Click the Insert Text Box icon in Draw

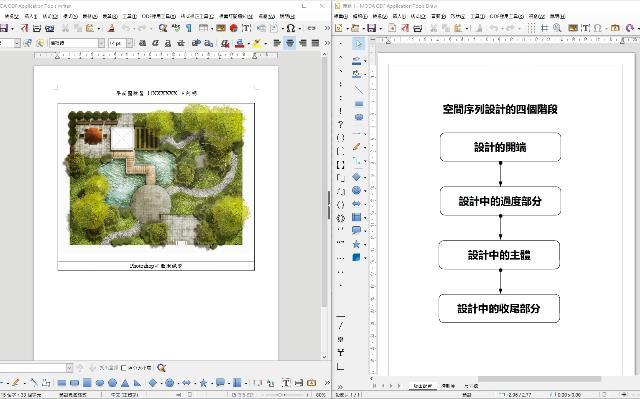(x=585, y=28)
